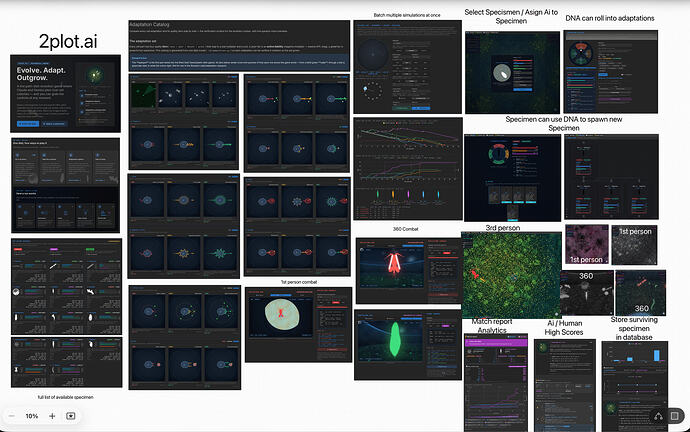Click the 'DNA can roll into adaptations' label
690x432 pixels.
(x=609, y=18)
